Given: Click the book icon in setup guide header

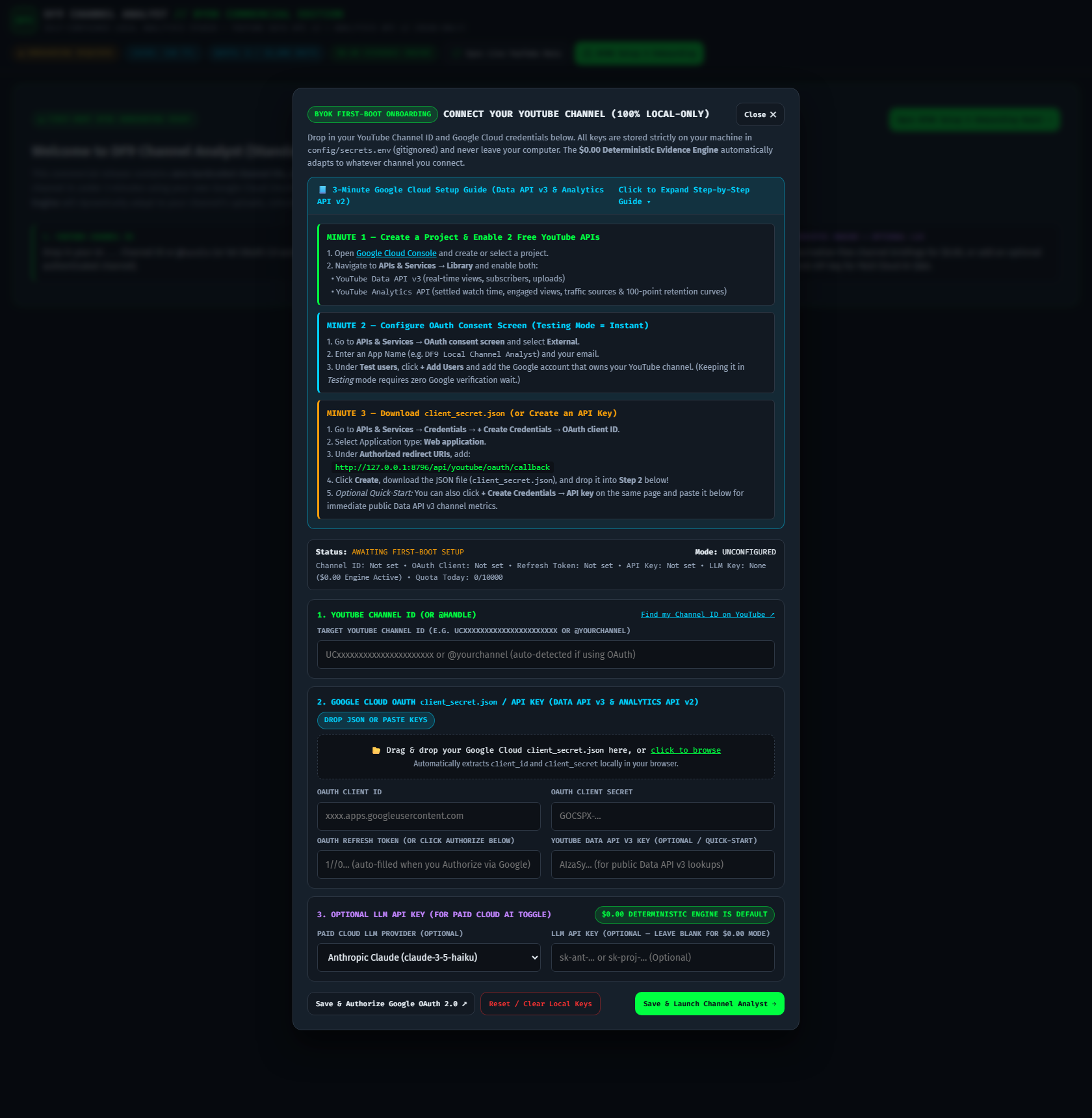Looking at the screenshot, I should (322, 190).
